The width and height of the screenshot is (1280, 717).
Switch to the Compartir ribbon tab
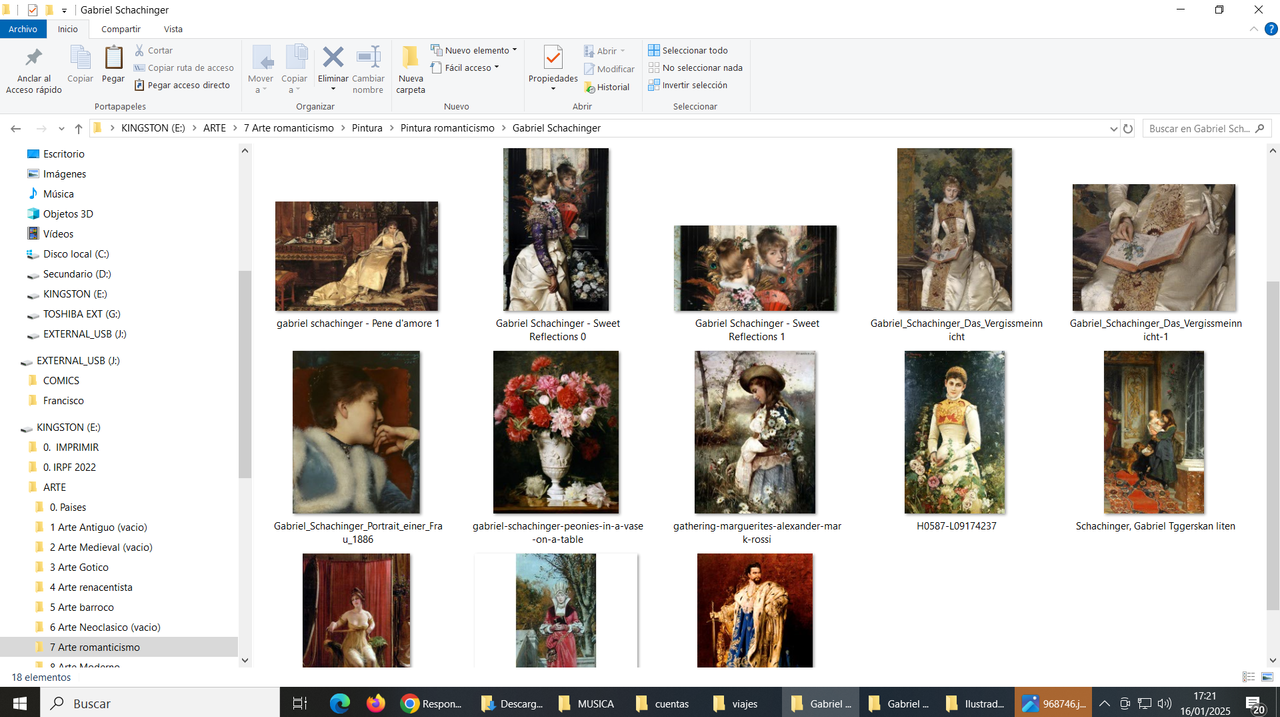pos(121,29)
